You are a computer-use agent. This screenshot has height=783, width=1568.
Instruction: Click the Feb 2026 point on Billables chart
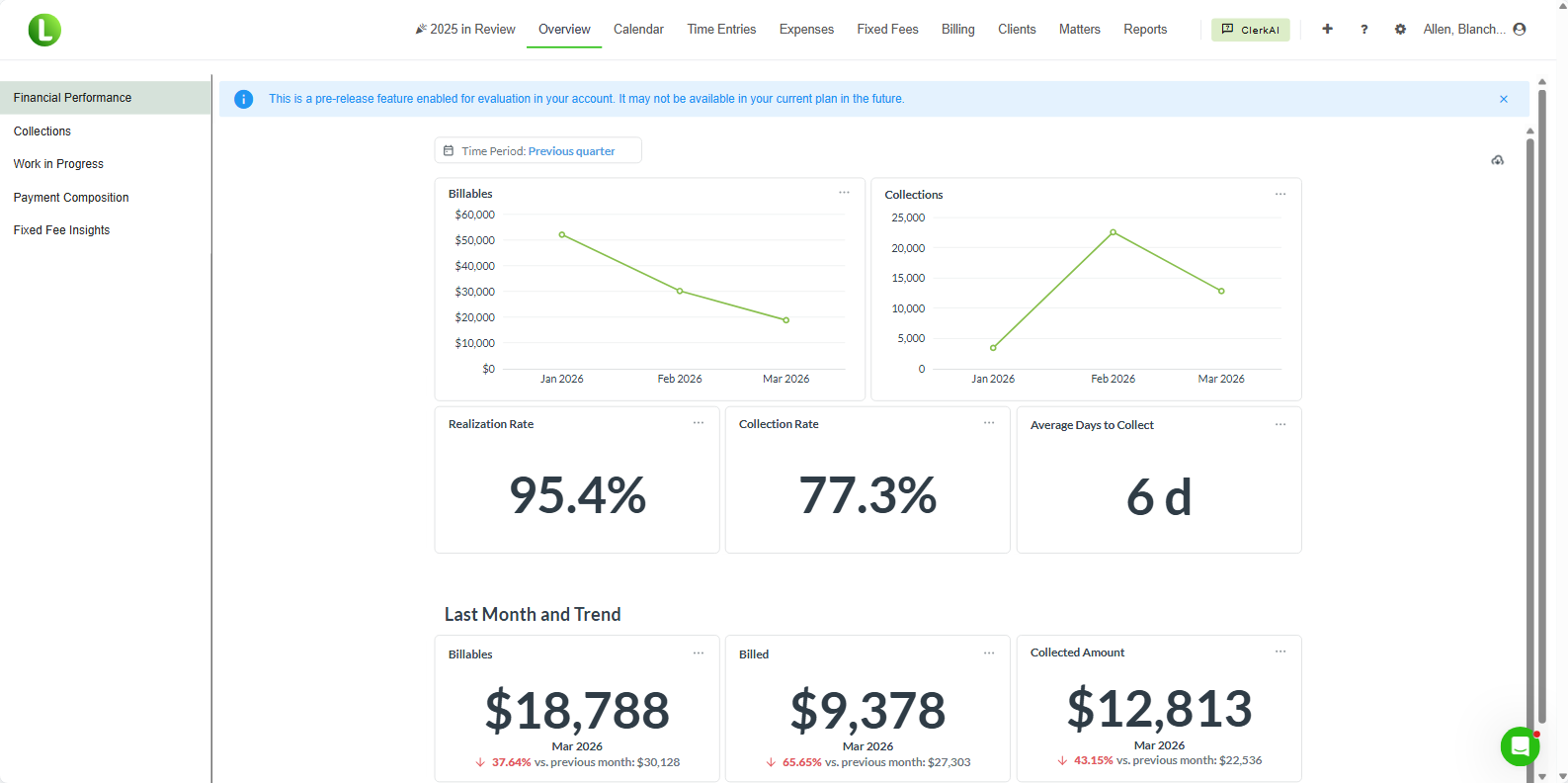(x=680, y=291)
